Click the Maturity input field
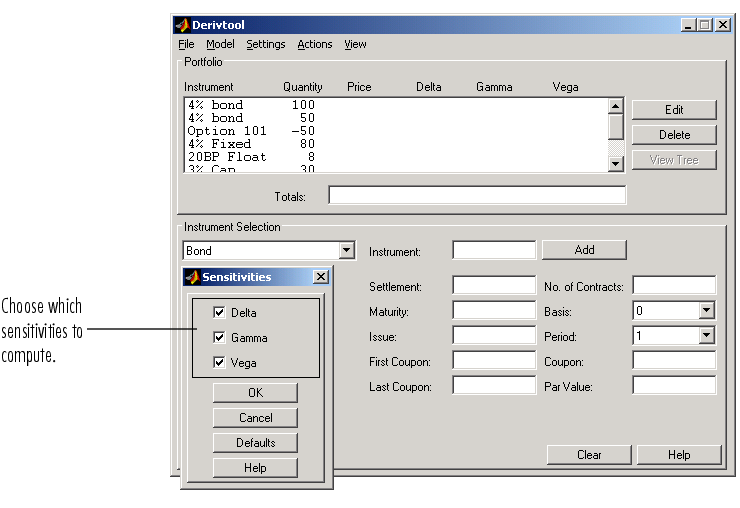Image resolution: width=740 pixels, height=508 pixels. (x=494, y=310)
